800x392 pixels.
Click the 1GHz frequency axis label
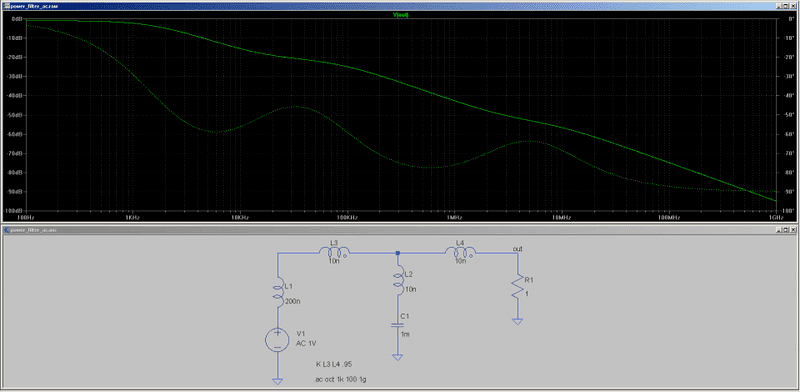(775, 217)
